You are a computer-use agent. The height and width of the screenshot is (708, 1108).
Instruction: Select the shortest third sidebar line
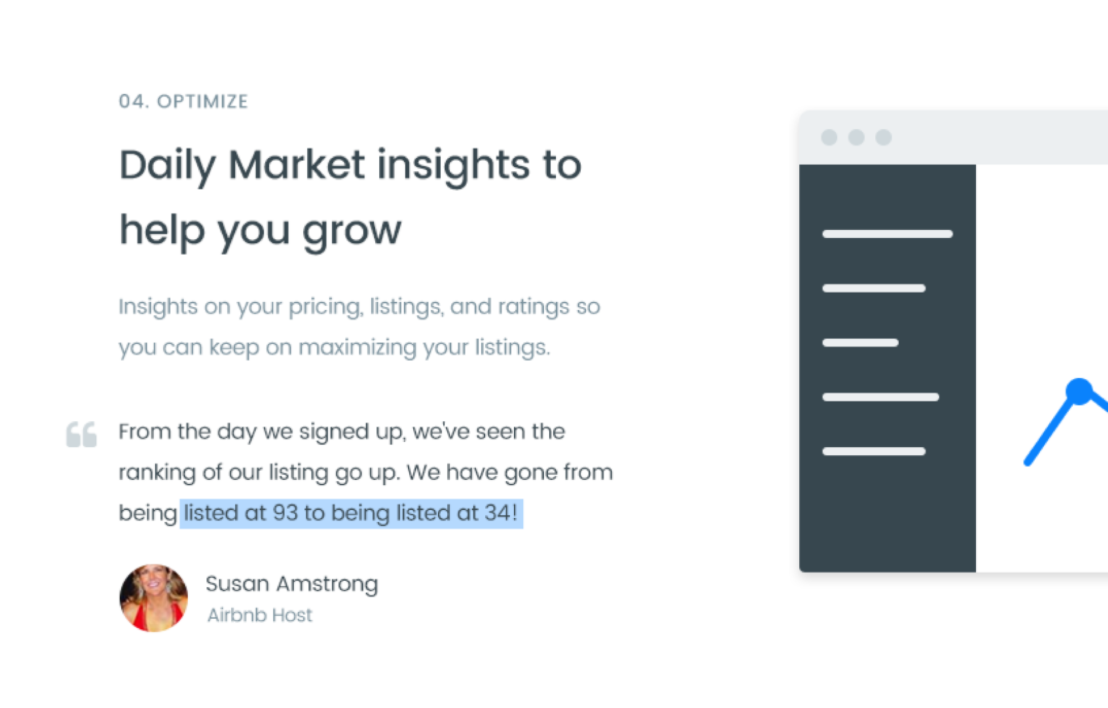click(x=860, y=342)
